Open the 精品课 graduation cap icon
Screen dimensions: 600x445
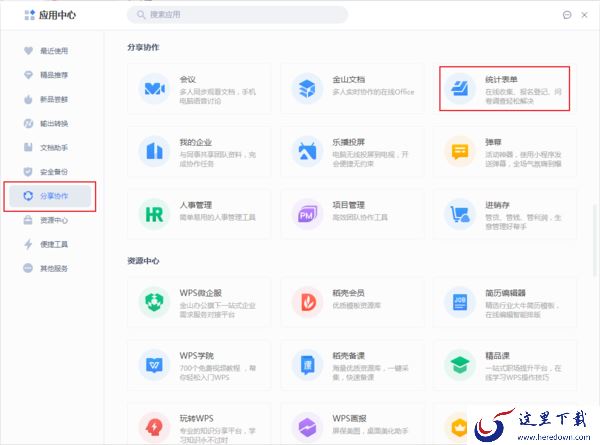point(460,365)
